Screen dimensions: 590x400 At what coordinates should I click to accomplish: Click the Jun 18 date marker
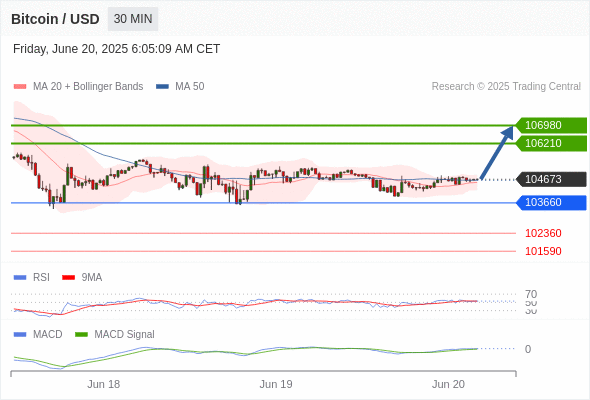[x=103, y=384]
